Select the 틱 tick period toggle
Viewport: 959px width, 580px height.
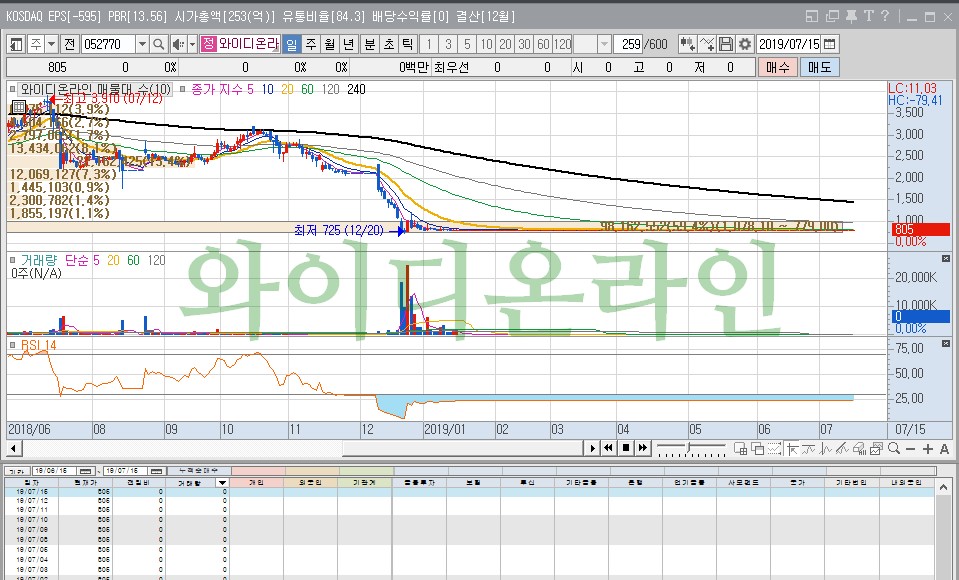407,44
